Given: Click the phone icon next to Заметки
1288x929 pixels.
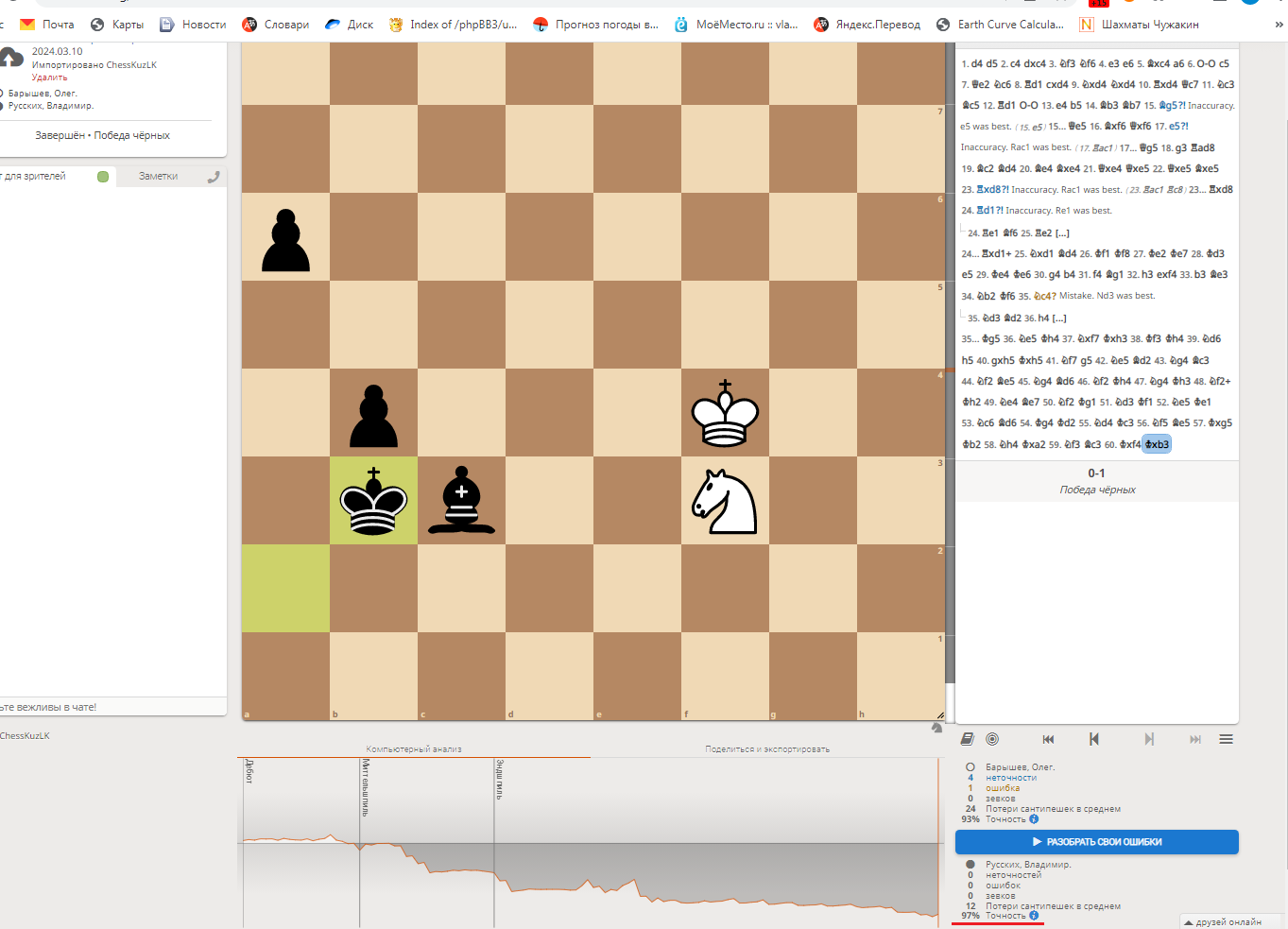Looking at the screenshot, I should pos(214,177).
